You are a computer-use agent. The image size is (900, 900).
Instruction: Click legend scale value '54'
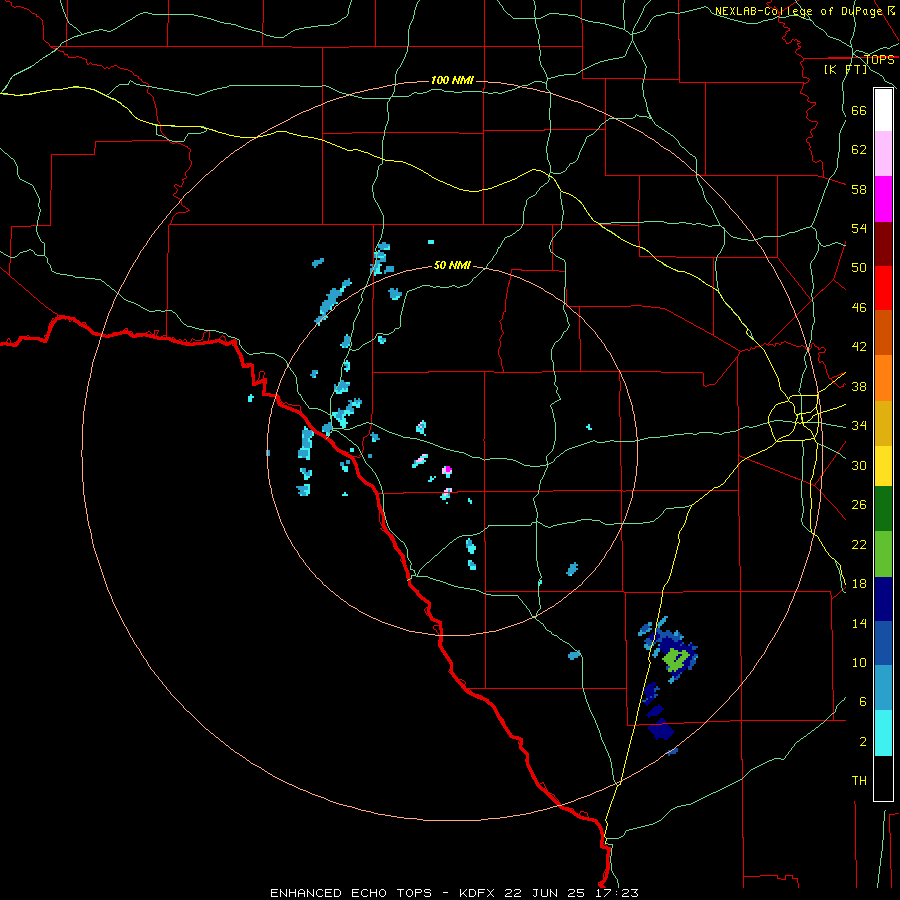[859, 228]
